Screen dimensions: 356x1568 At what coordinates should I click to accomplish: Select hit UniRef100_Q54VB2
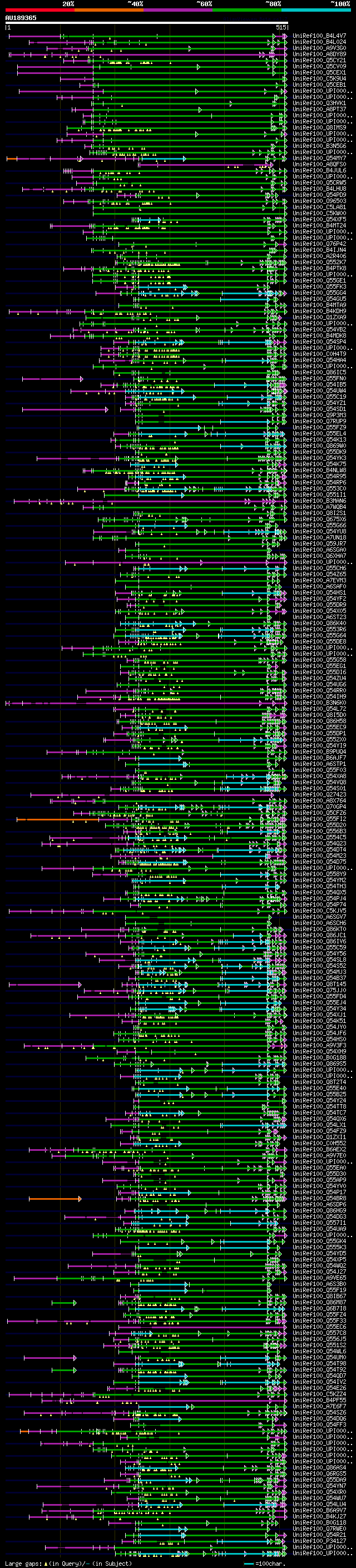pyautogui.click(x=319, y=329)
